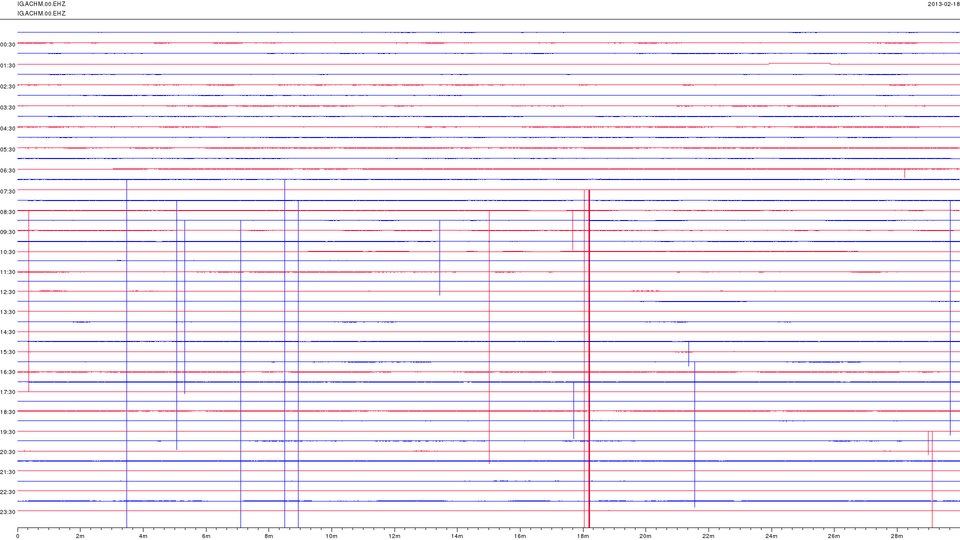Click the 16m axis tick label
The width and height of the screenshot is (960, 540).
(520, 536)
